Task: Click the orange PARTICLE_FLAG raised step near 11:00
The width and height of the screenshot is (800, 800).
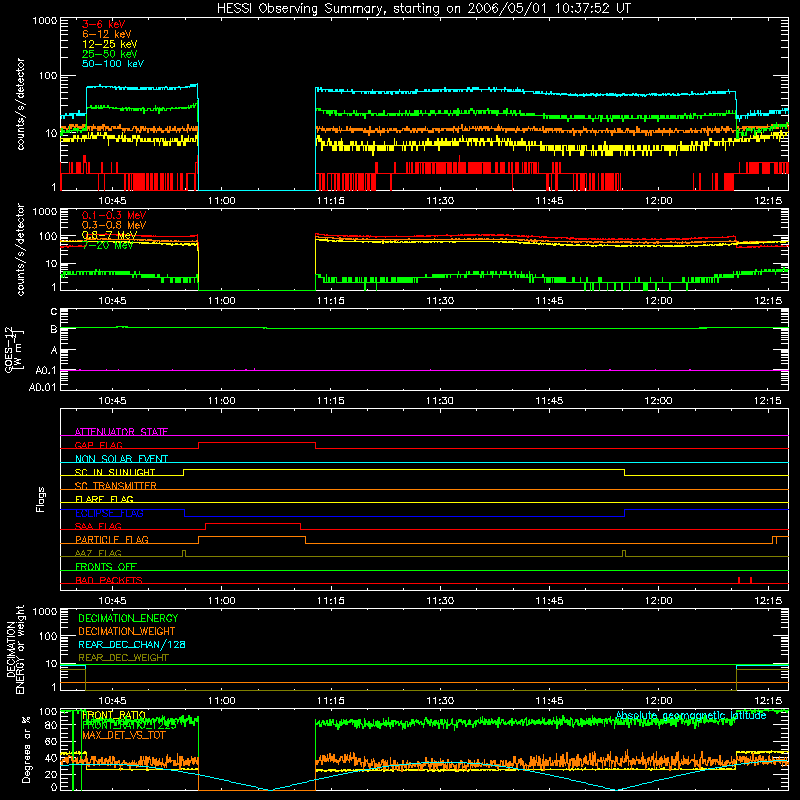Action: coord(252,537)
